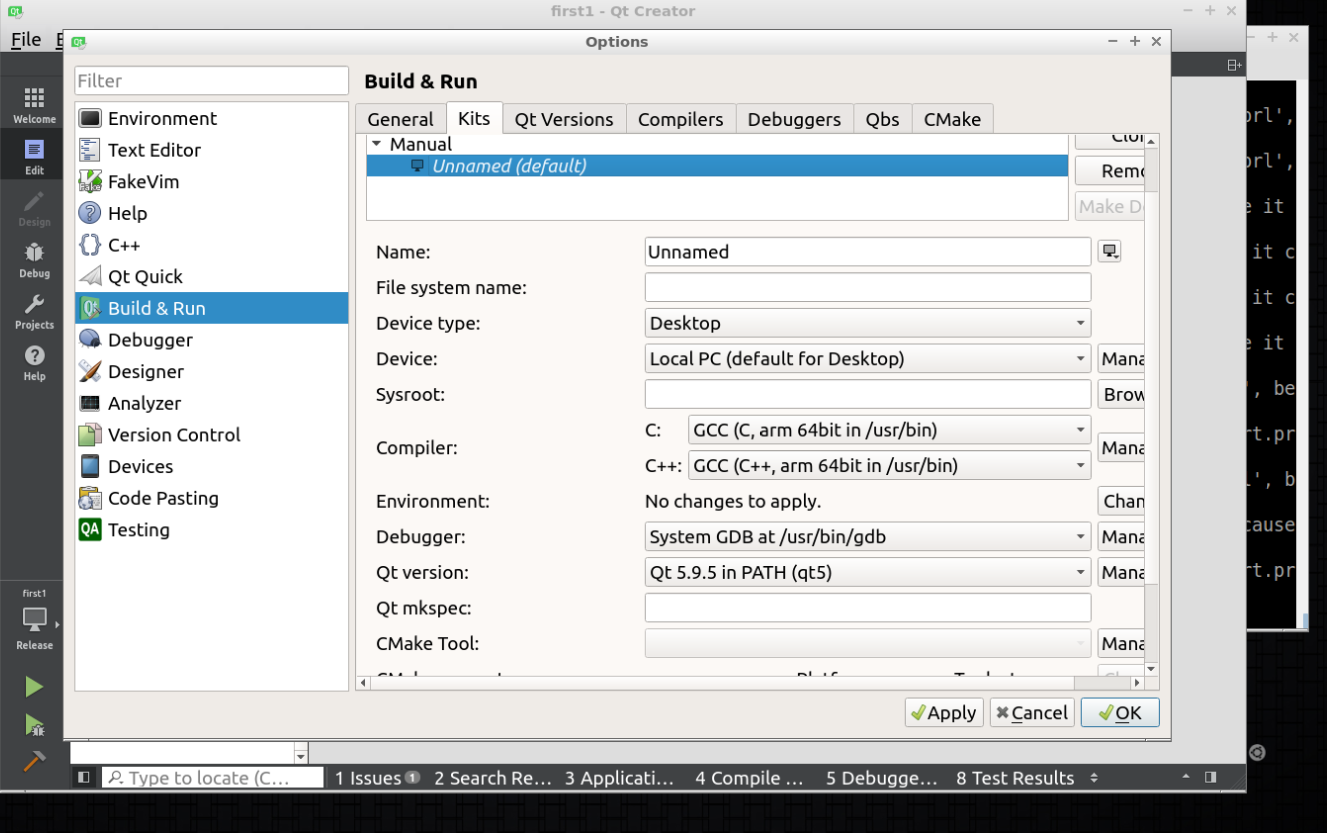Select FakeVim options category
1327x833 pixels.
coord(212,182)
